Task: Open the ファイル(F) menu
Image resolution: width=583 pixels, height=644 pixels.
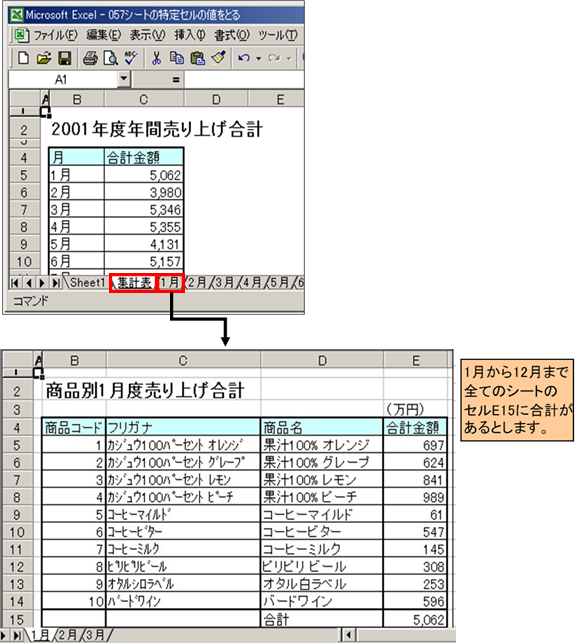Action: pyautogui.click(x=55, y=35)
